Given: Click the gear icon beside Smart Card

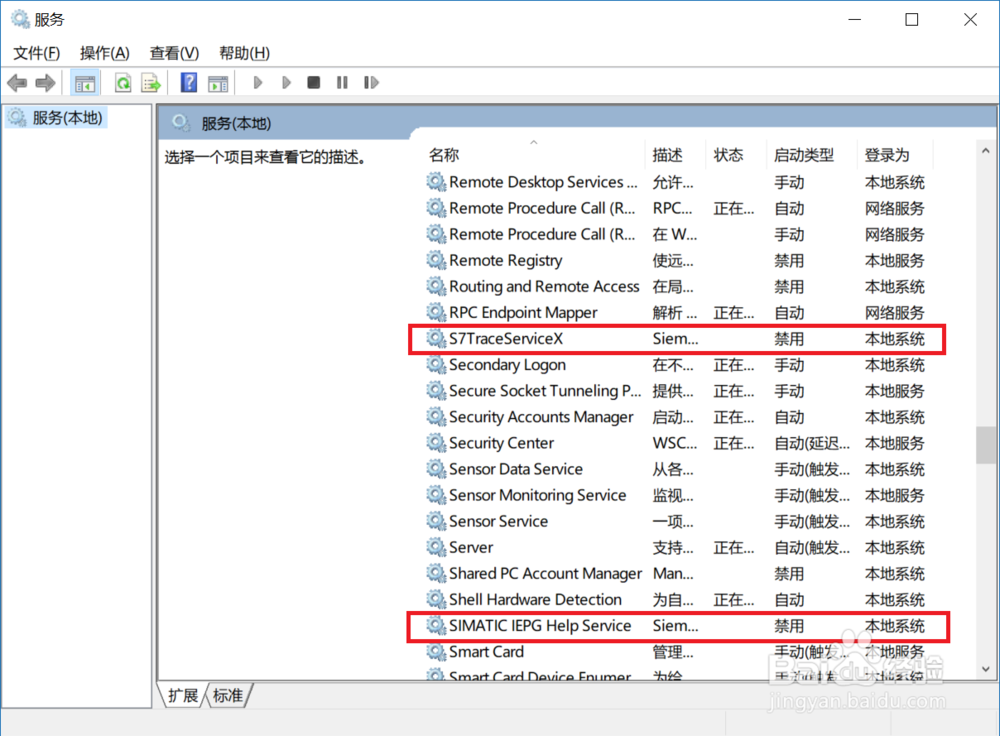Looking at the screenshot, I should coord(436,652).
